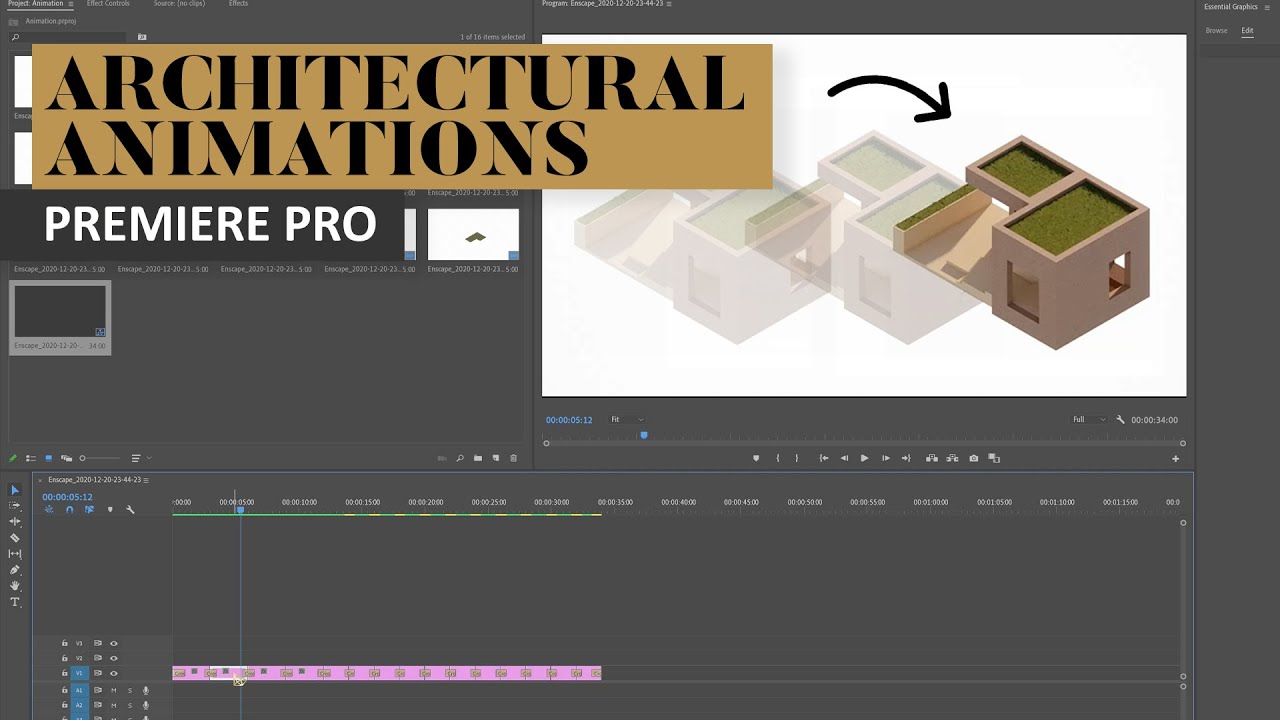
Task: Mute the A1 audio track
Action: (x=114, y=689)
